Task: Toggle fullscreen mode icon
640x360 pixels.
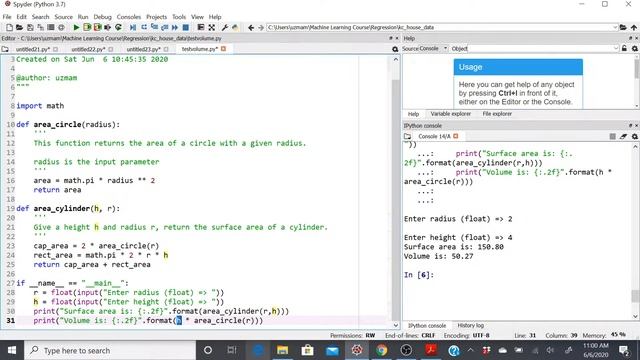Action: (211, 27)
